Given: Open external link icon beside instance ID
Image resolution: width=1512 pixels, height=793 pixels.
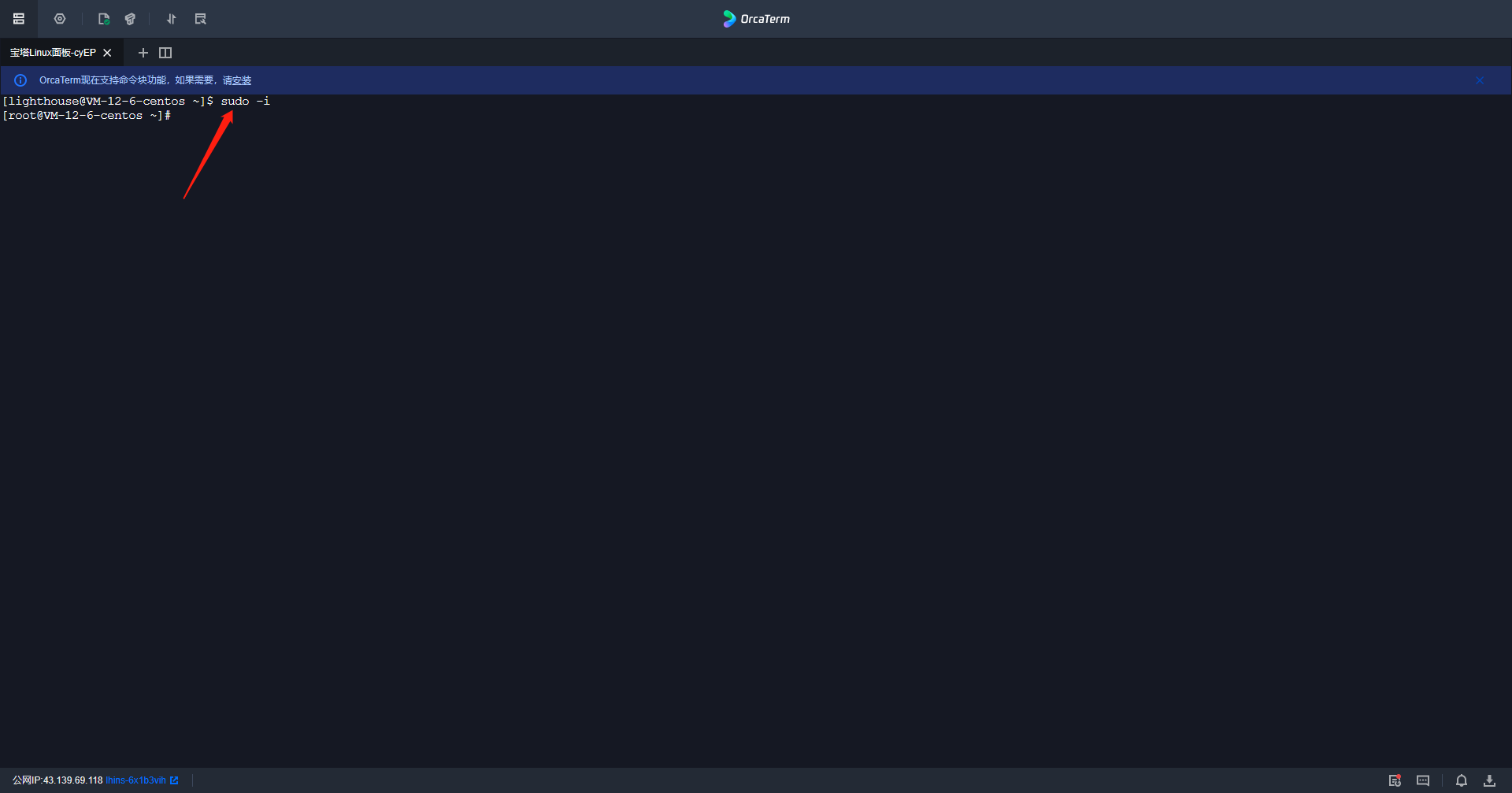Looking at the screenshot, I should [x=174, y=780].
